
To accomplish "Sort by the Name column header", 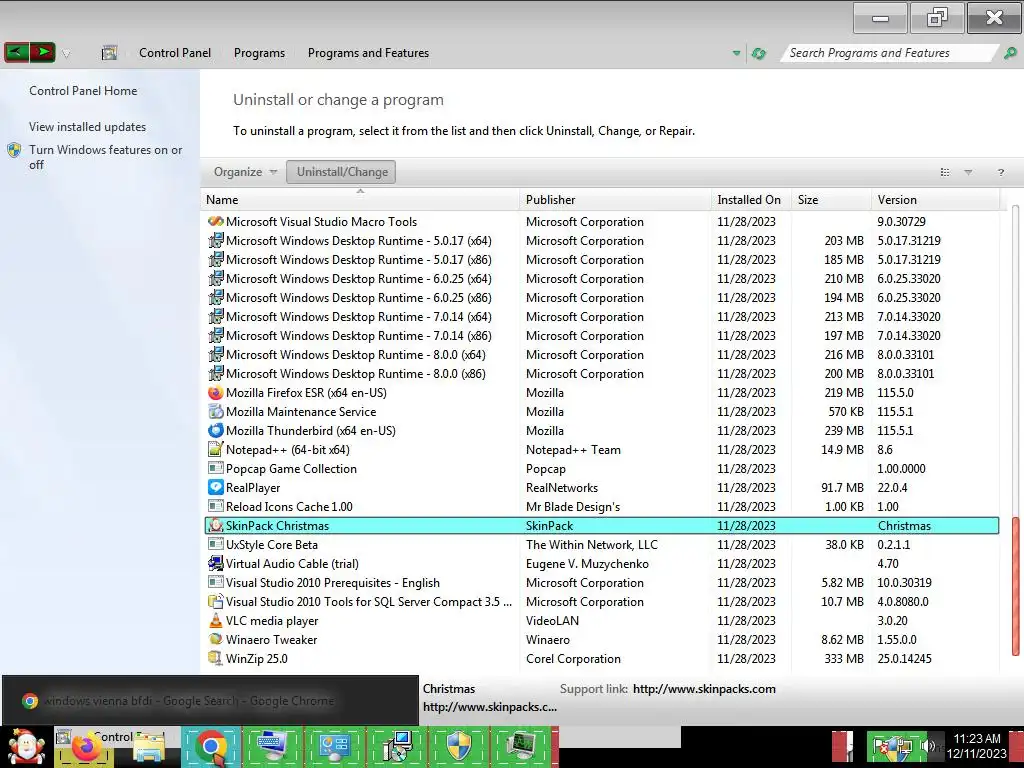I will point(360,200).
